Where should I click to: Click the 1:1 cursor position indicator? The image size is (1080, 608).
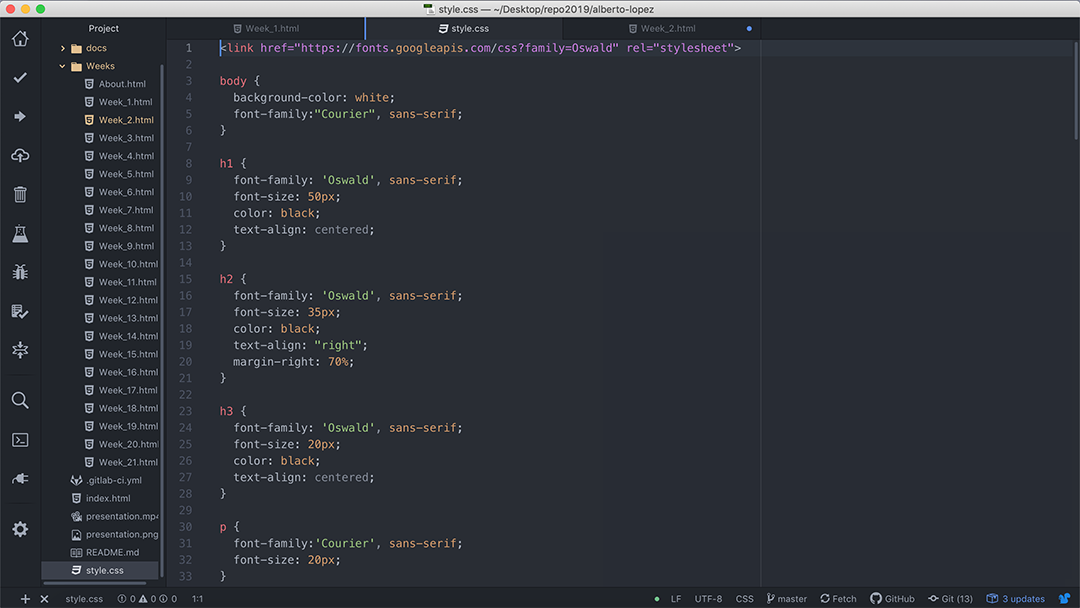point(198,598)
